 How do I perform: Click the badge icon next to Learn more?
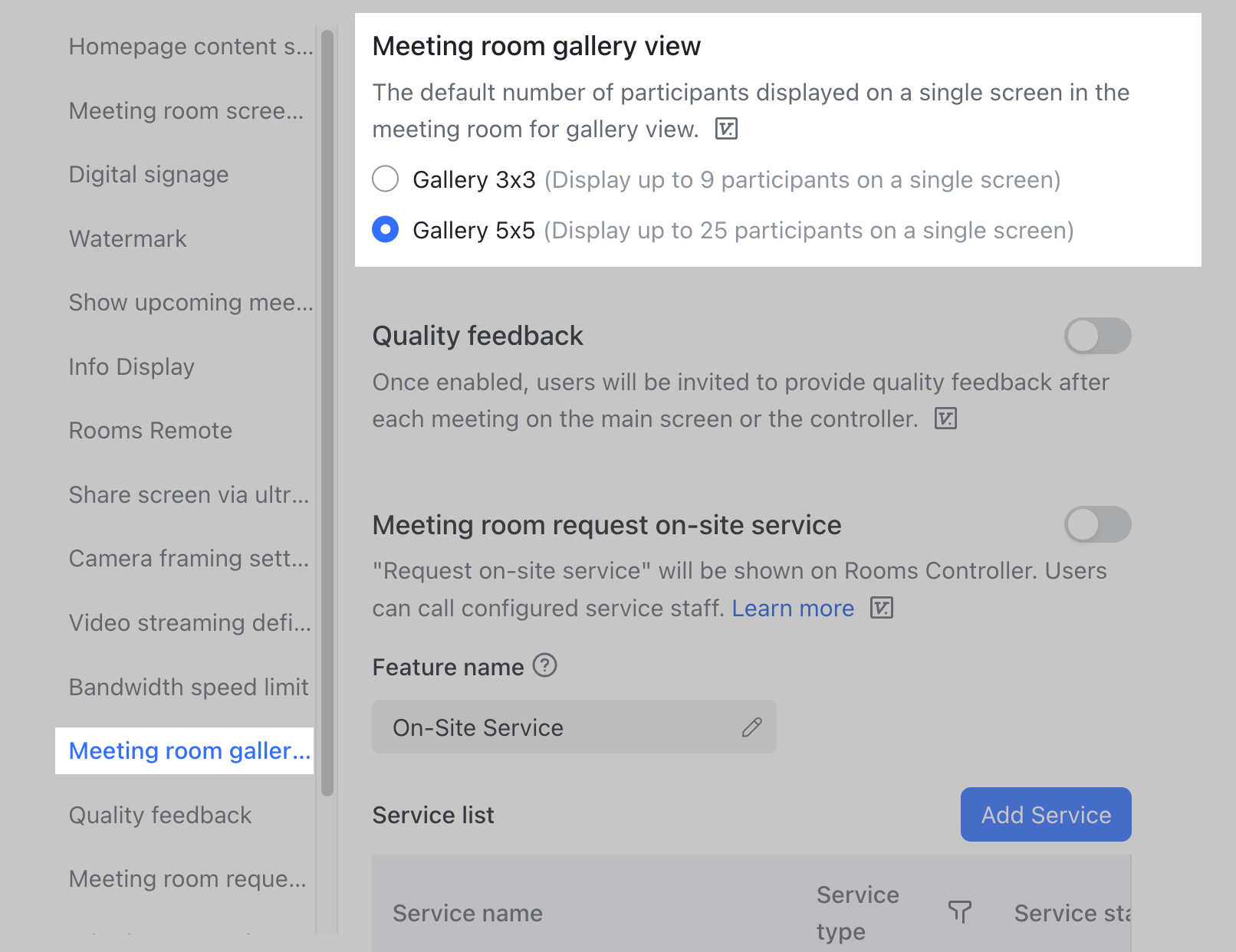tap(882, 608)
